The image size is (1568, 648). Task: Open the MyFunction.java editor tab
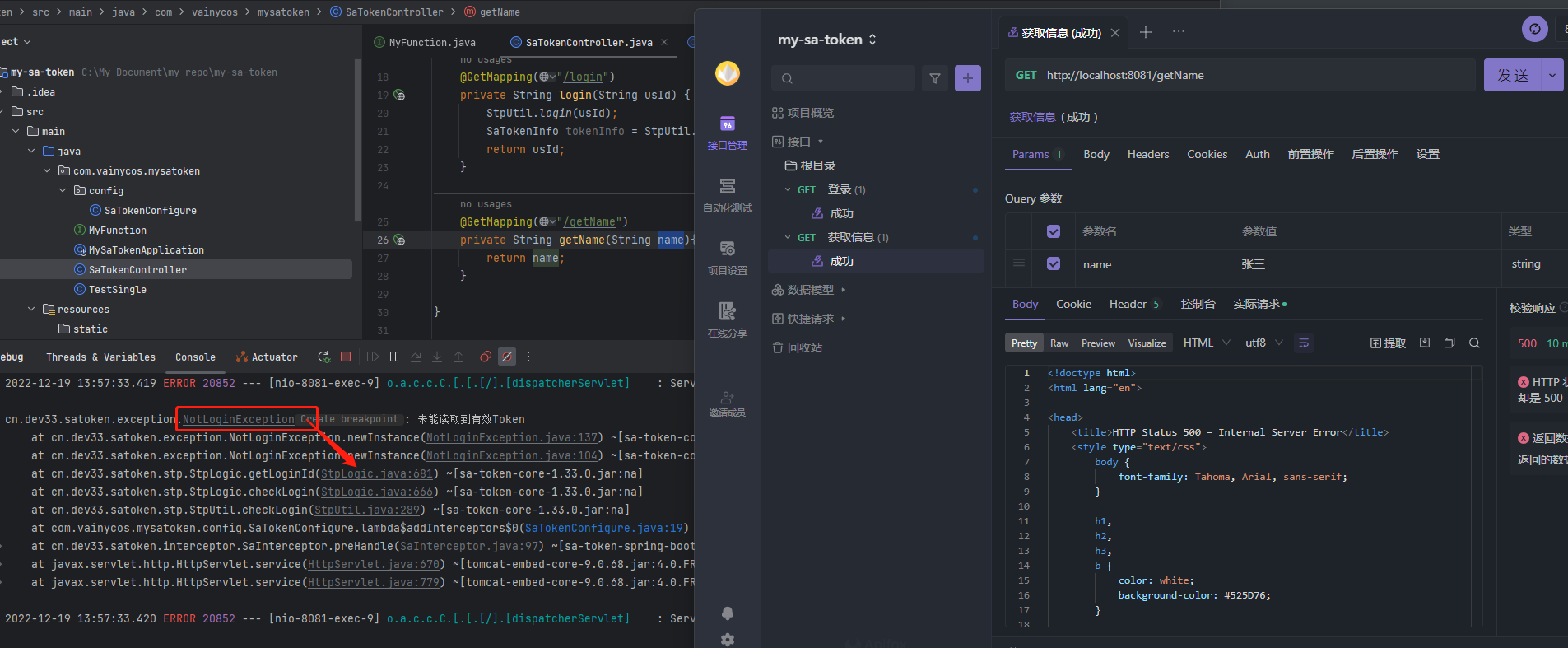coord(425,43)
